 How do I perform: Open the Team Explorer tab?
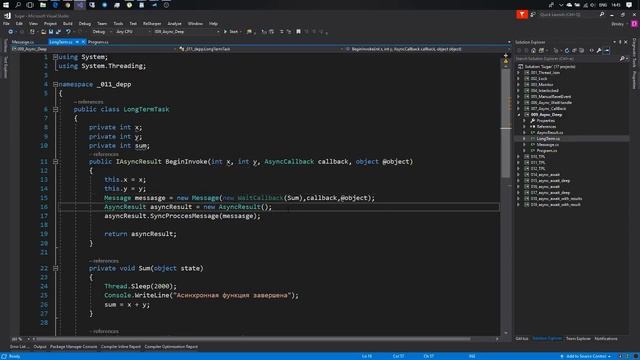click(x=578, y=339)
